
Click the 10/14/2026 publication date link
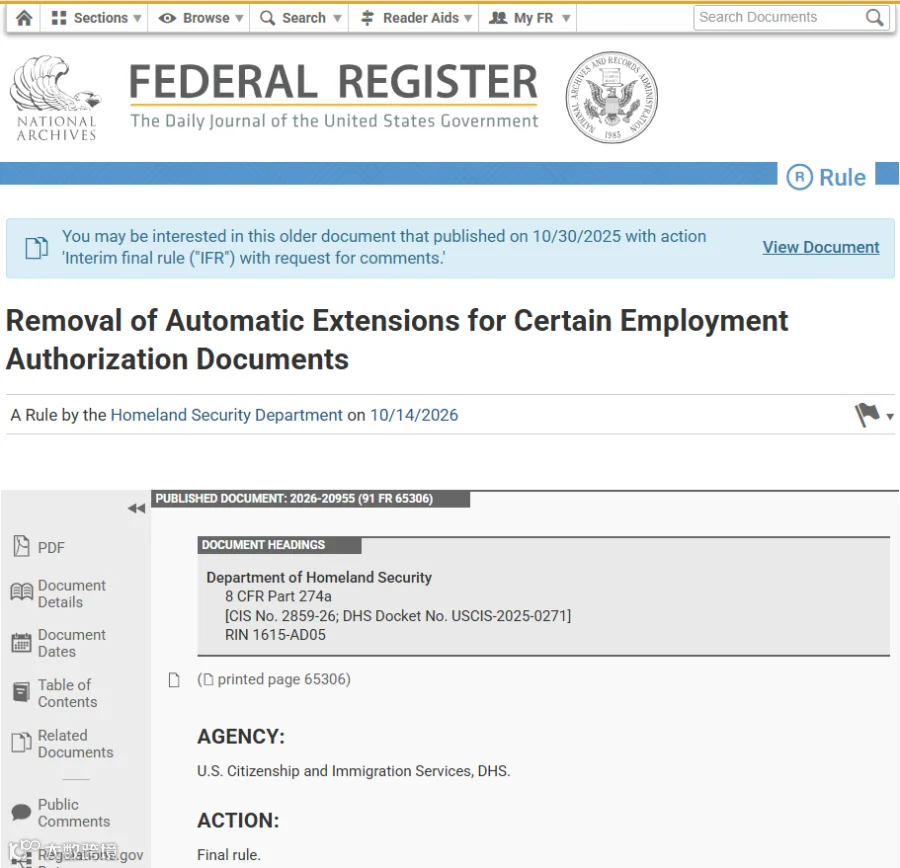click(414, 415)
